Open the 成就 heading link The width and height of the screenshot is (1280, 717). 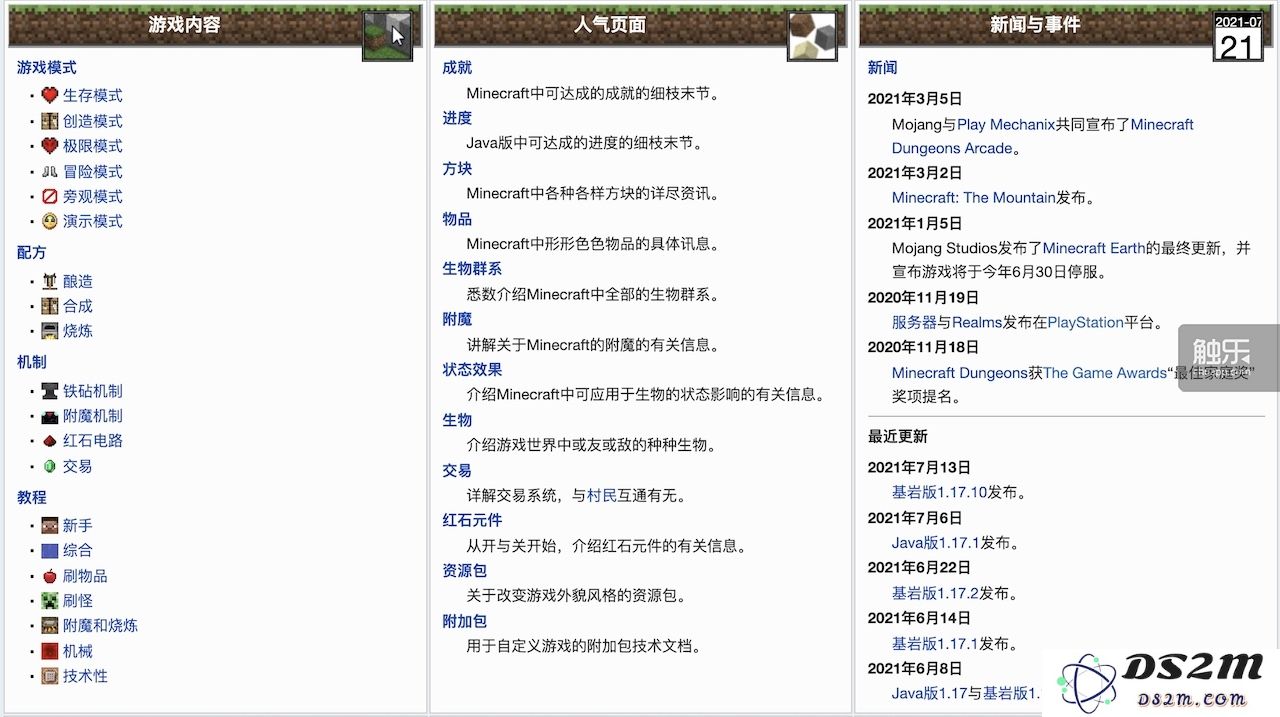click(457, 68)
